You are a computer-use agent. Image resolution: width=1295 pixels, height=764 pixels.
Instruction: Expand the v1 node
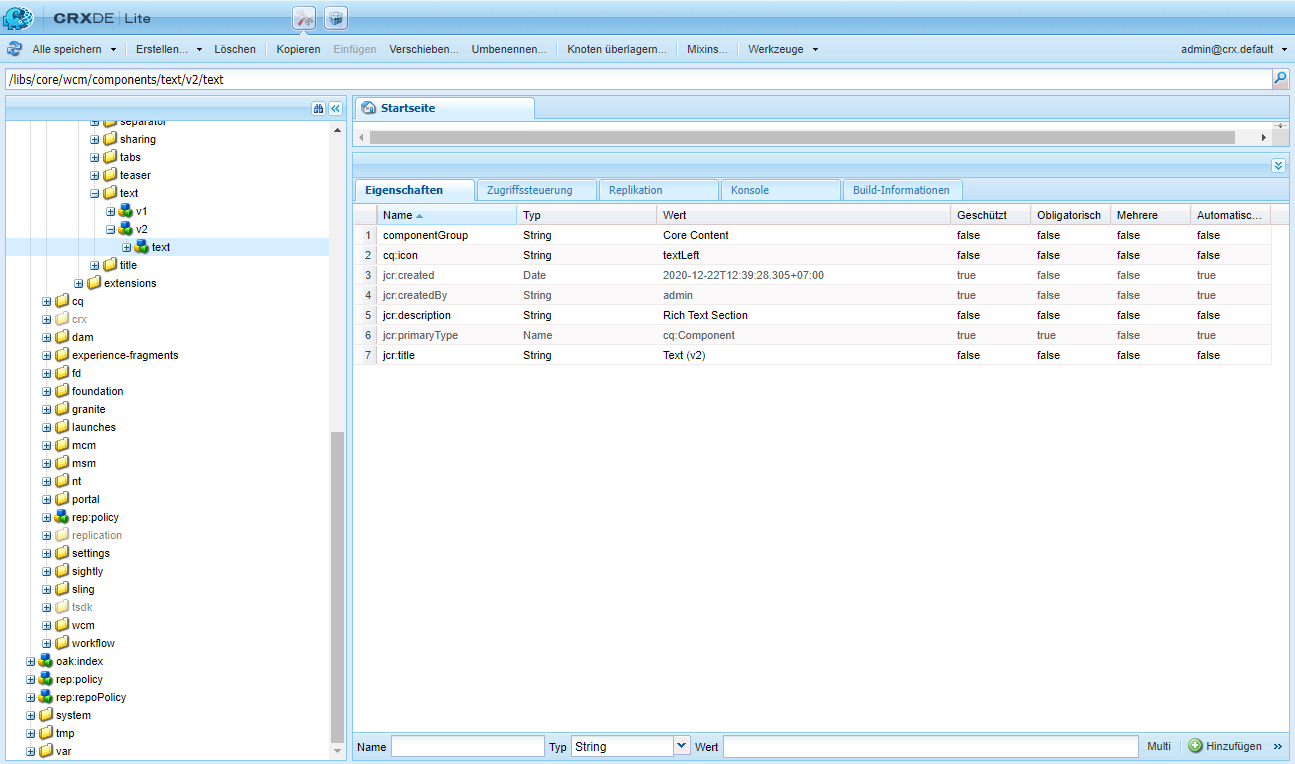(111, 211)
